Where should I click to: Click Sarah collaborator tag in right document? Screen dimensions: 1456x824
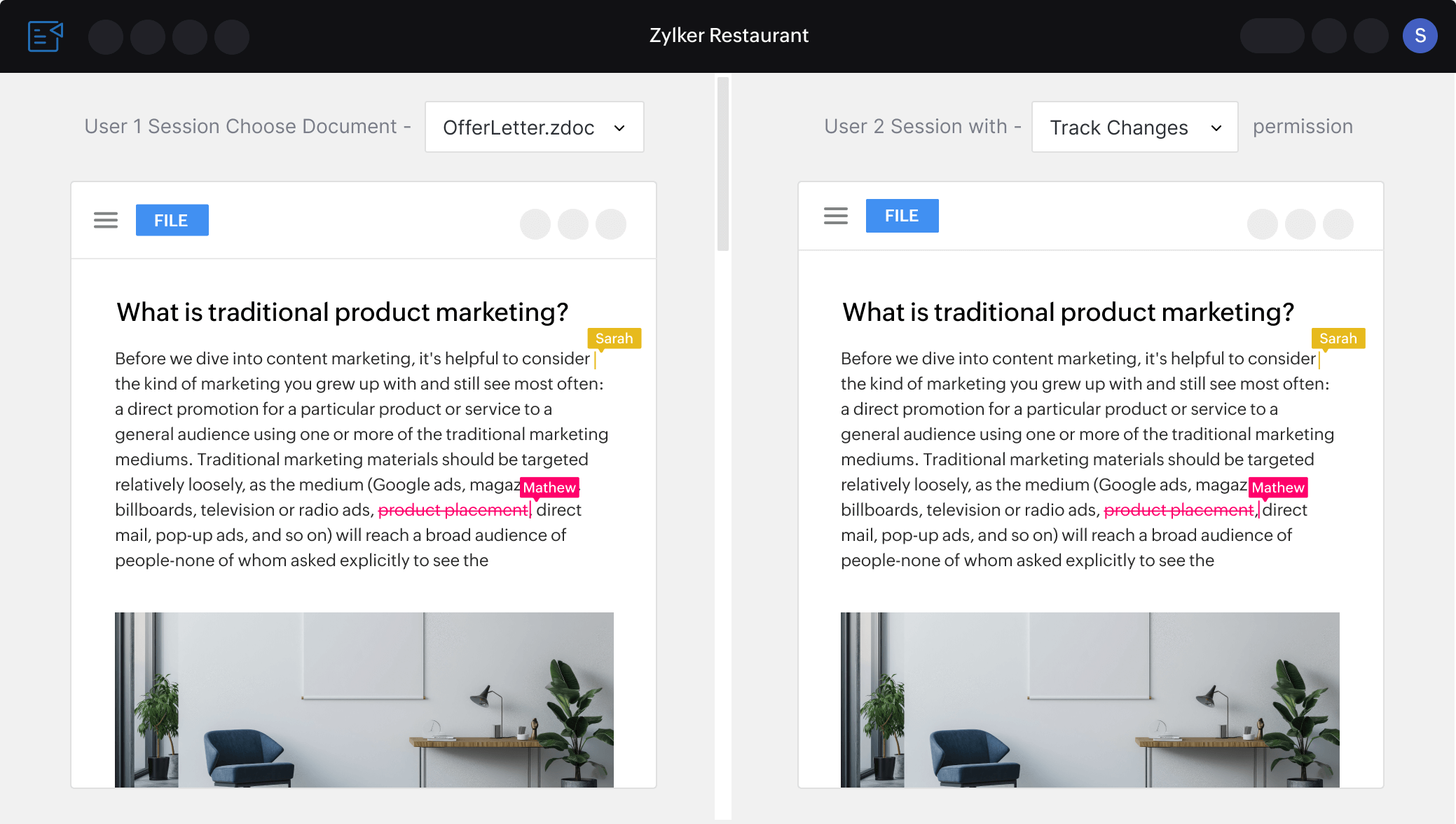tap(1338, 338)
